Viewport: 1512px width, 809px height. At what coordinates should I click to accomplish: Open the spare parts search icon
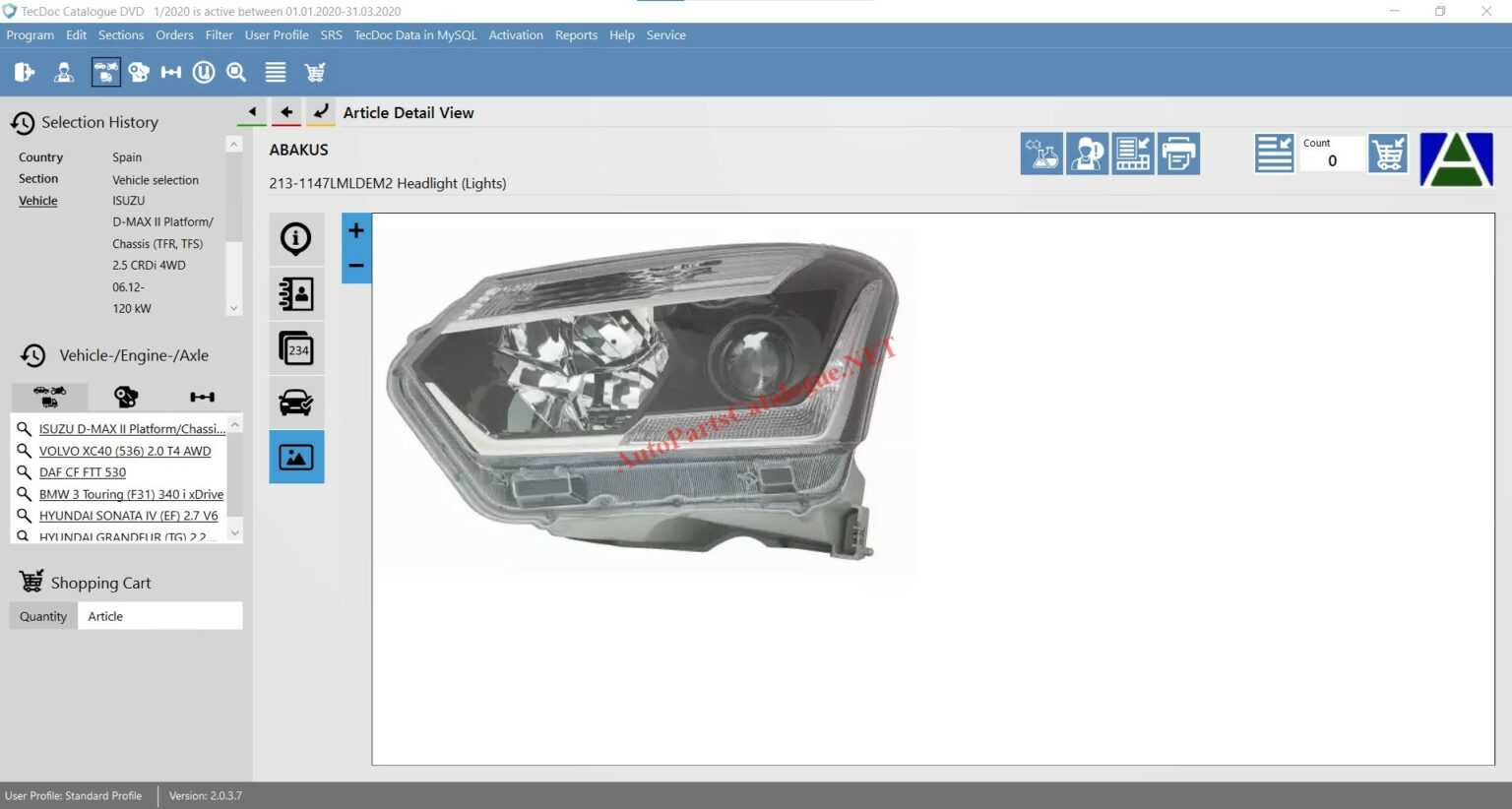pos(139,72)
